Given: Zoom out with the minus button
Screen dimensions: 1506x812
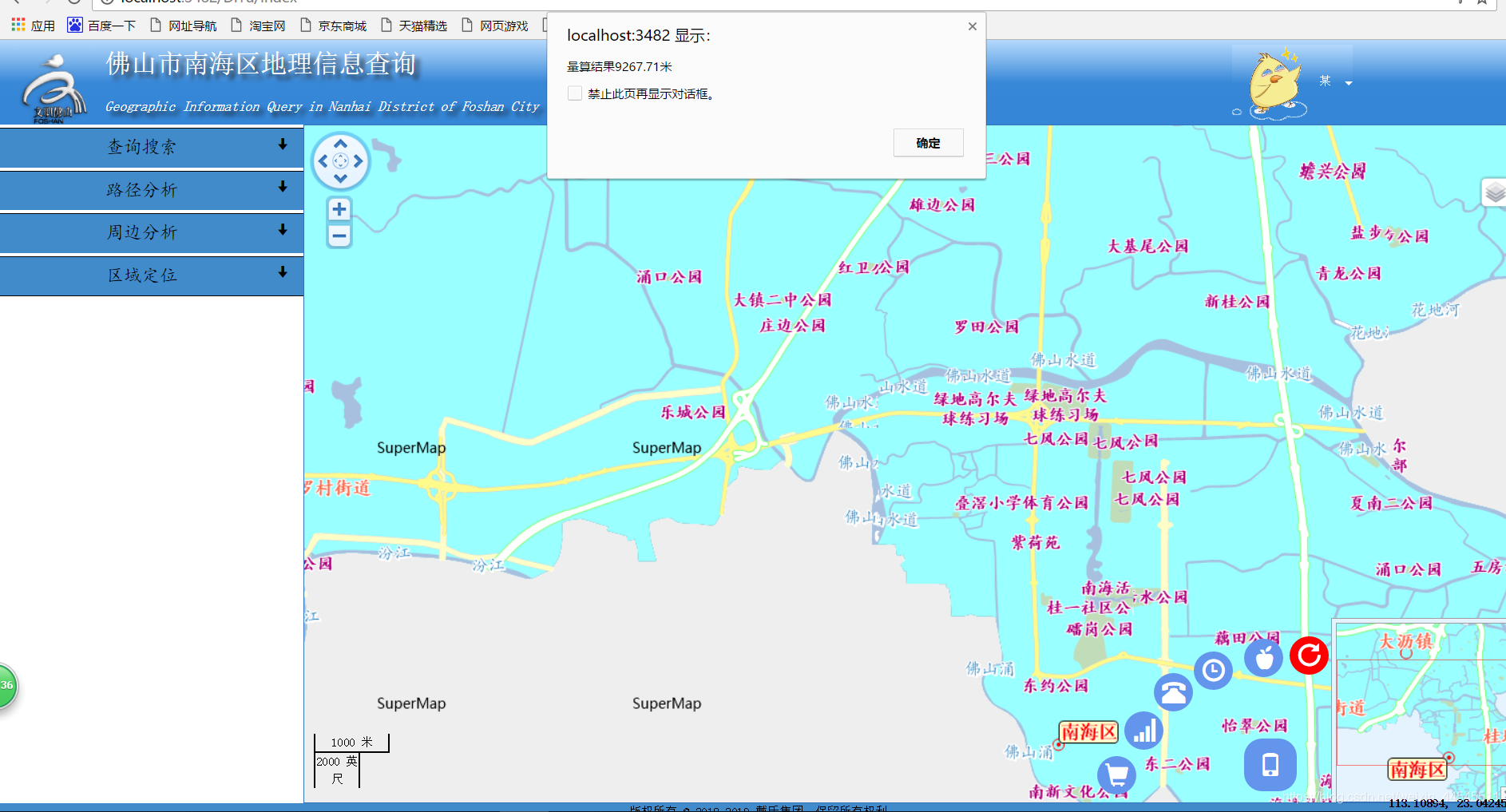Looking at the screenshot, I should click(x=339, y=236).
